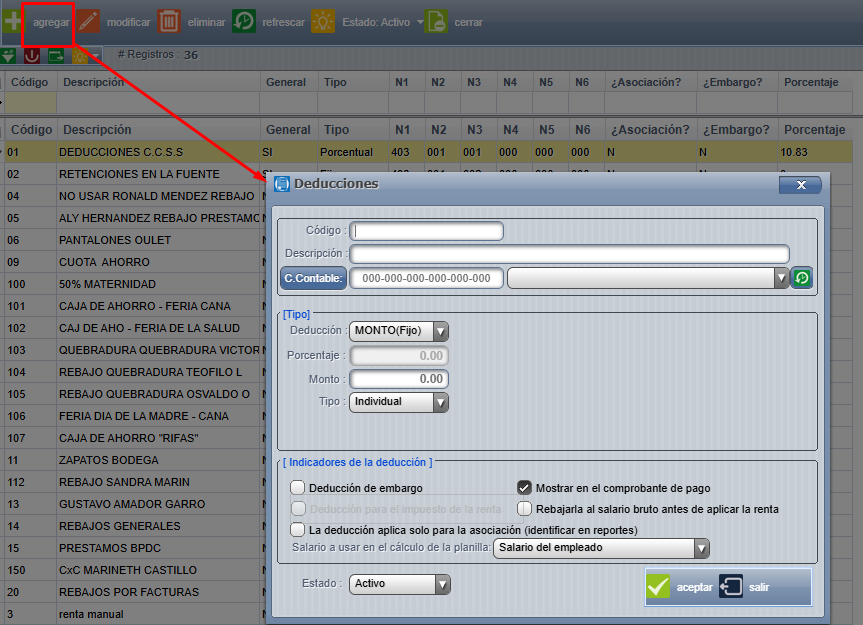The width and height of the screenshot is (863, 625).
Task: Click the green filter funnel icon
Action: 8,56
